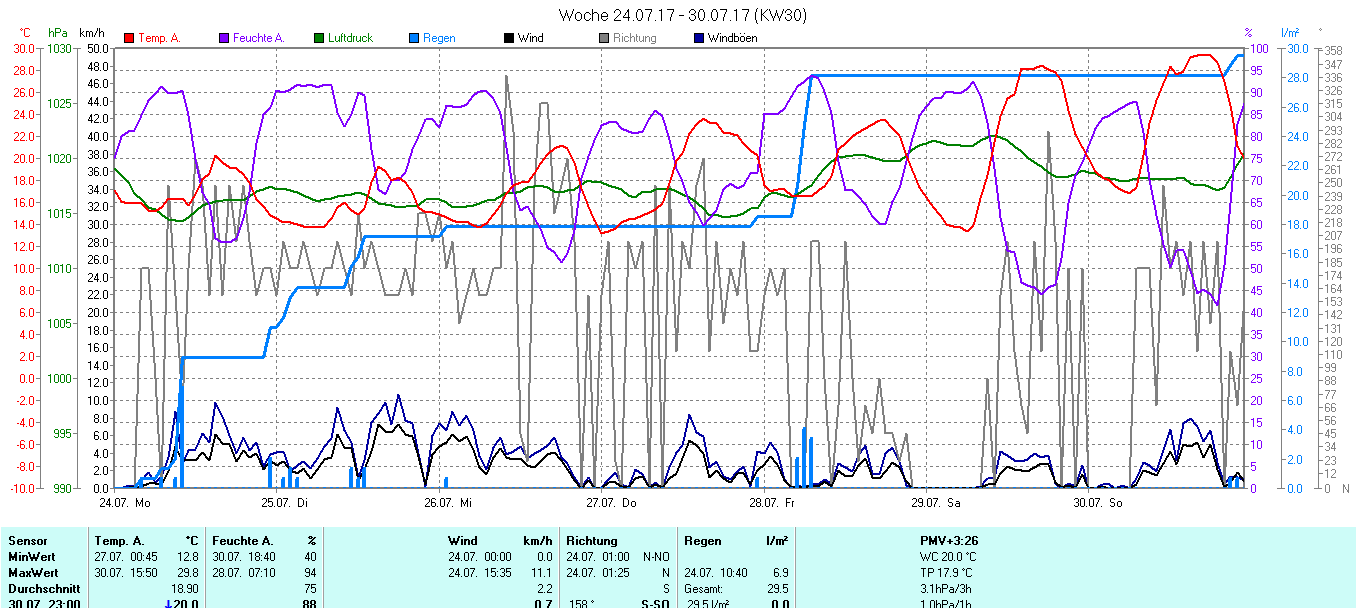
Task: Select the 26.07. Mi date marker
Action: pos(447,502)
